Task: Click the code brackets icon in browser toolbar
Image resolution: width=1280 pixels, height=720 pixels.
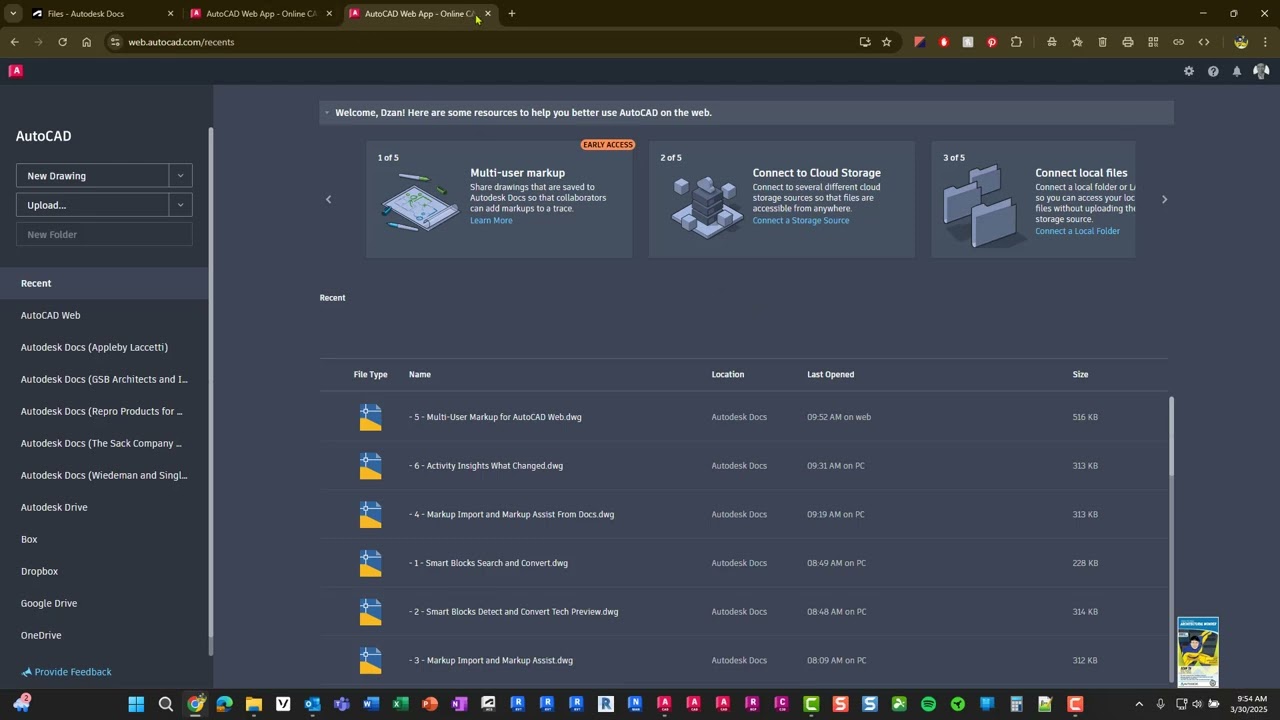Action: (x=1204, y=42)
